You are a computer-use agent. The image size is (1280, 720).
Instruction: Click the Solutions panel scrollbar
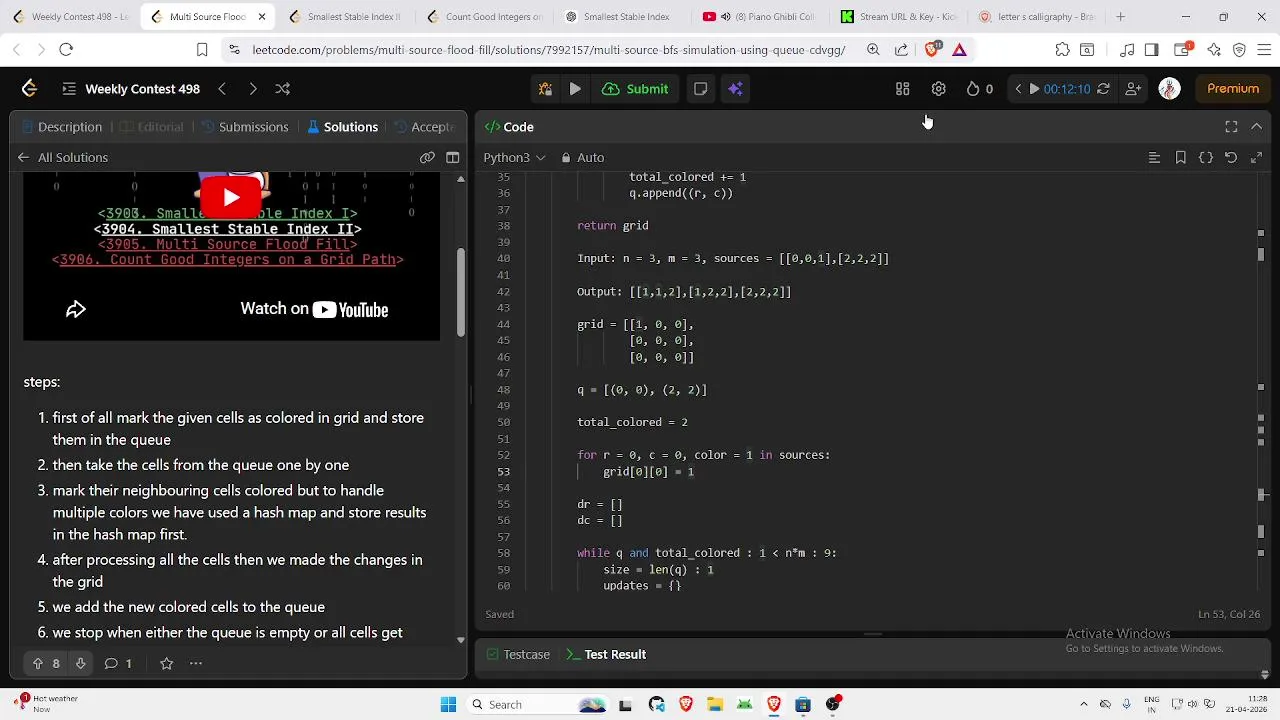[x=460, y=291]
